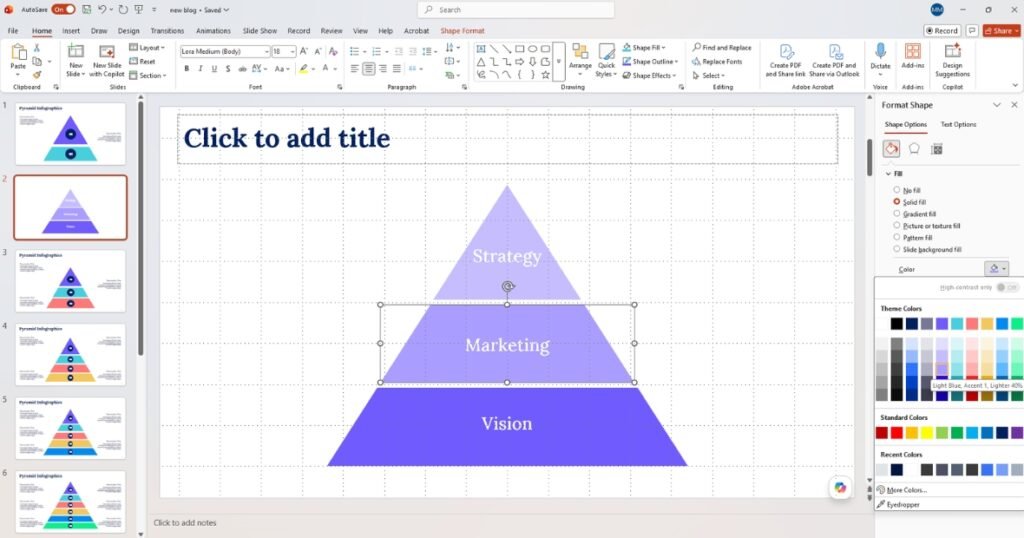The height and width of the screenshot is (538, 1024).
Task: Open the Insert ribbon tab
Action: 71,31
